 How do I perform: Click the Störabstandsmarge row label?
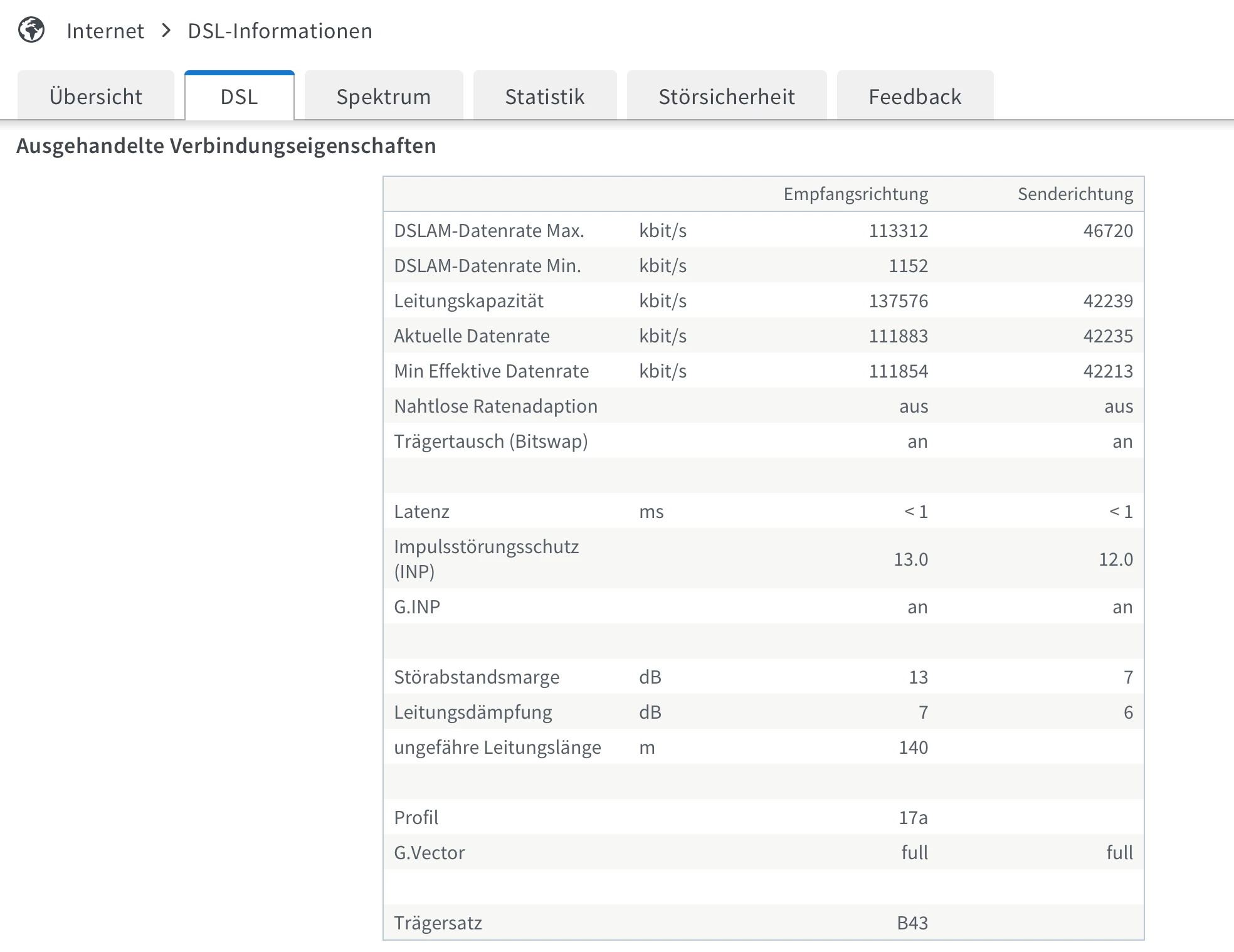click(476, 677)
